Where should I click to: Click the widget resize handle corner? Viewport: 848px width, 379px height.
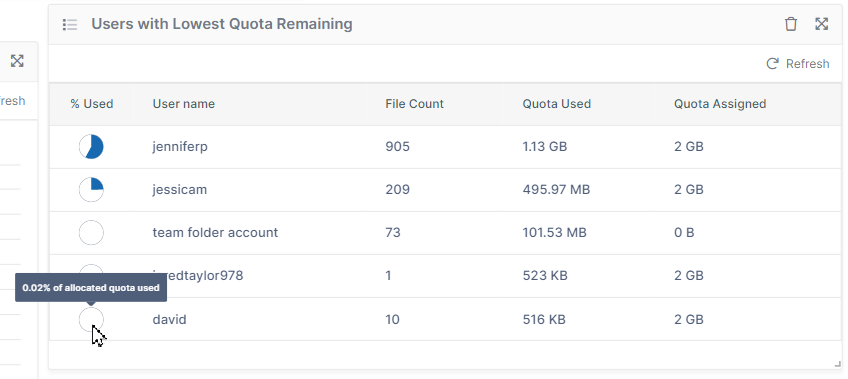coord(838,365)
